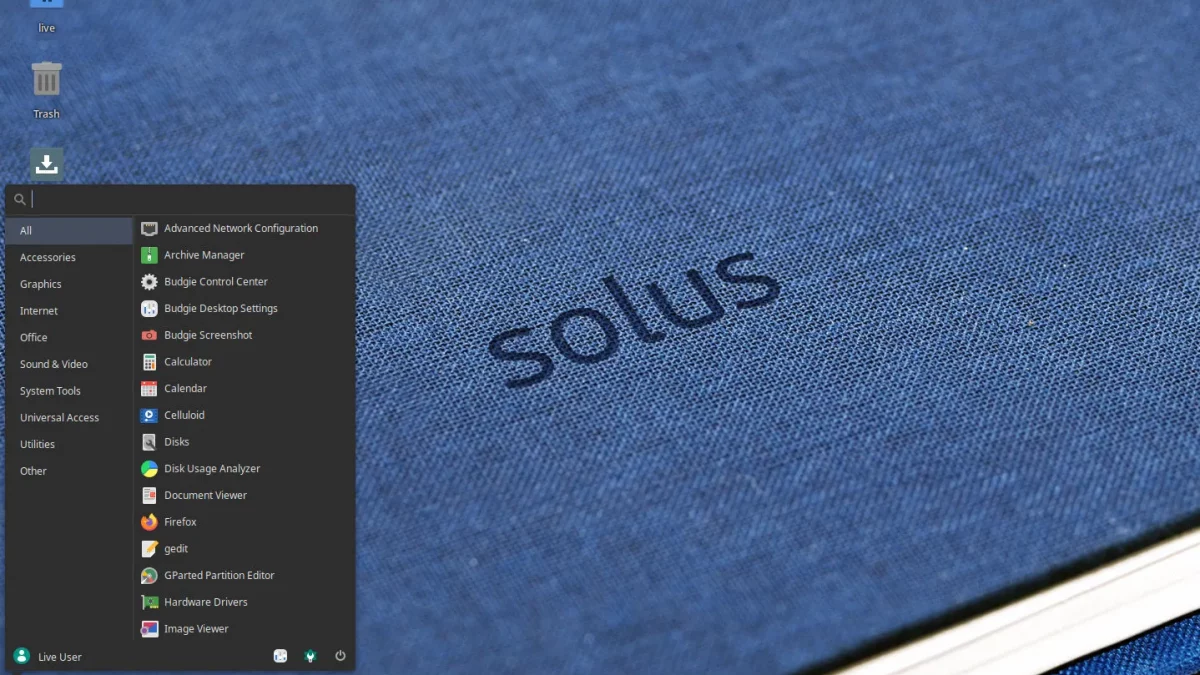Click the magnifier search icon
This screenshot has width=1200, height=675.
point(20,200)
